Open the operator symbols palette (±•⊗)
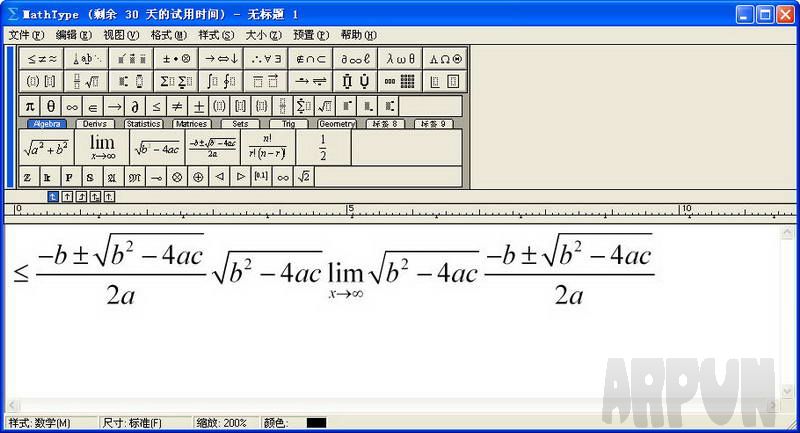Image resolution: width=800 pixels, height=433 pixels. pos(176,59)
